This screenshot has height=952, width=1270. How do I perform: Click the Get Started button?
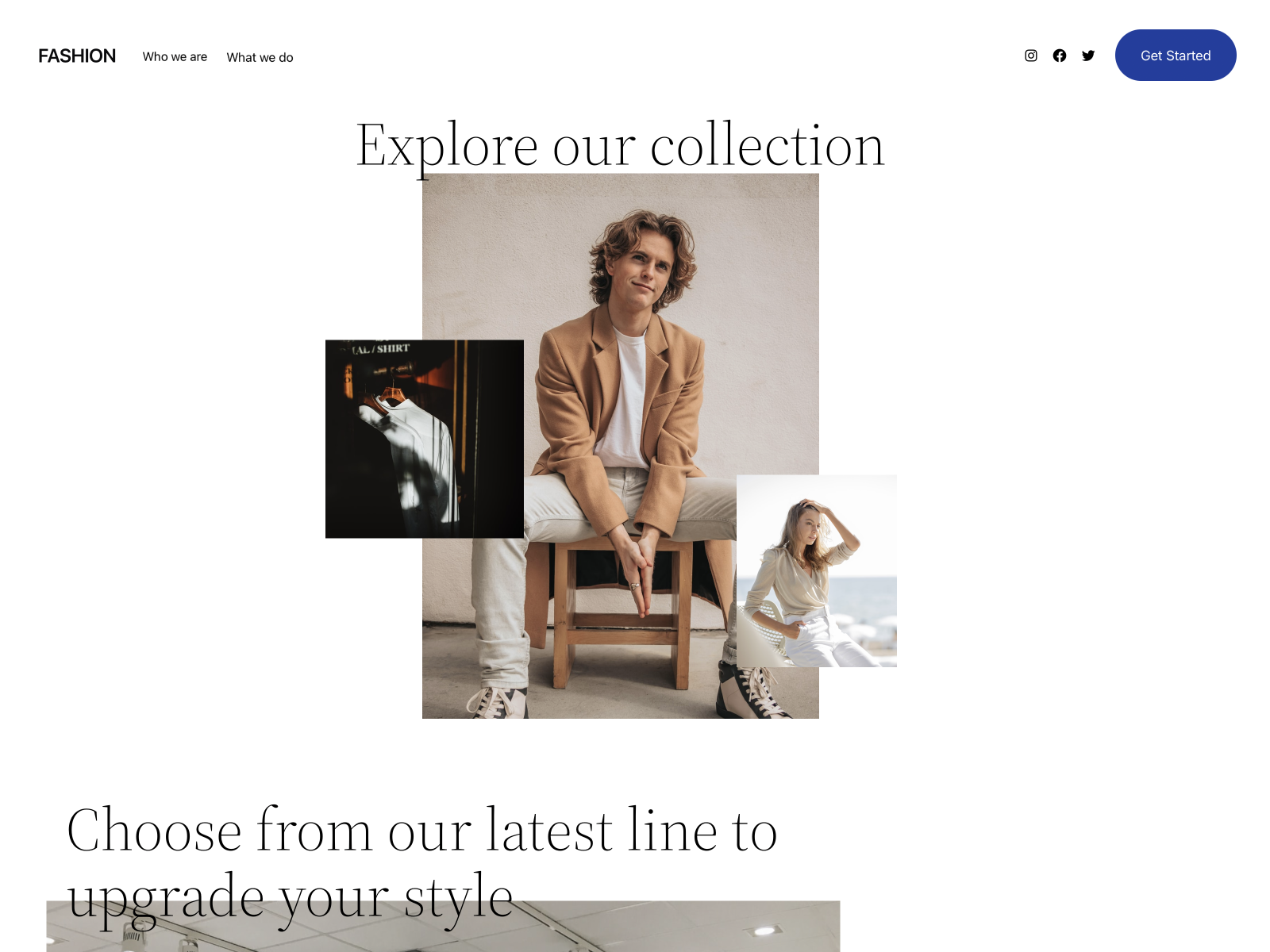tap(1176, 55)
